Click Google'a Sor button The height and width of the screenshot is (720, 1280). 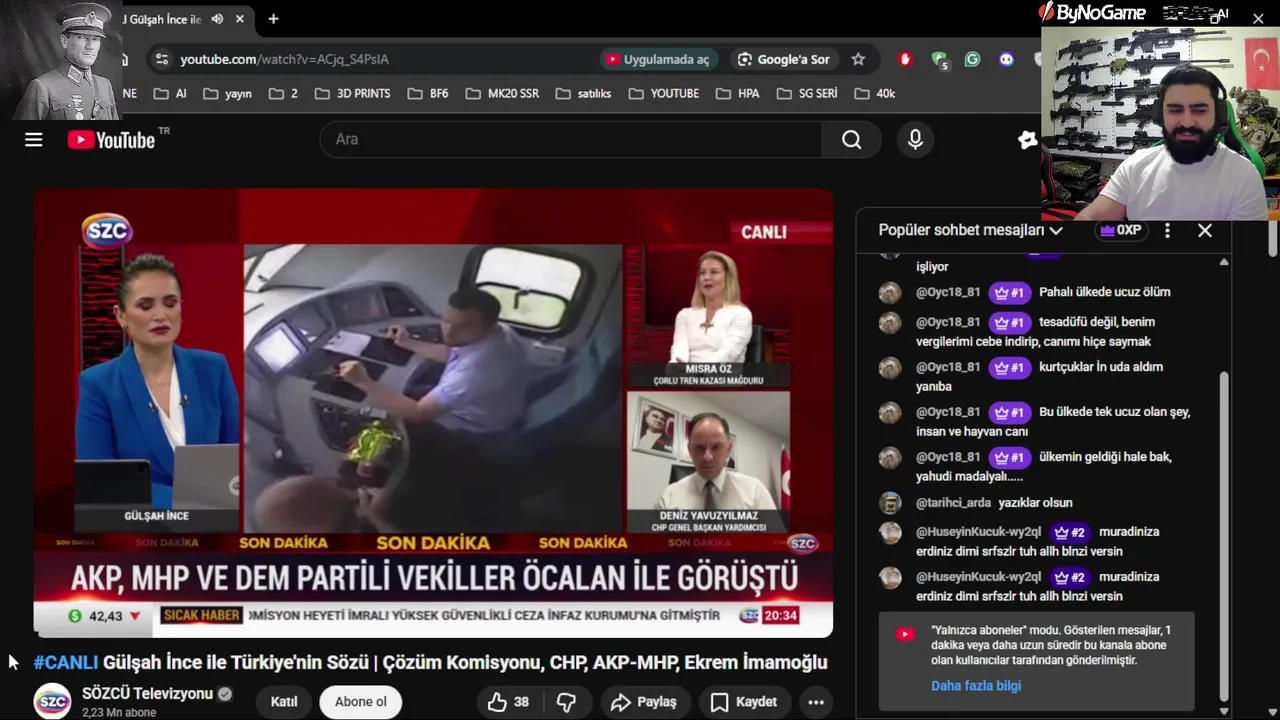point(784,59)
